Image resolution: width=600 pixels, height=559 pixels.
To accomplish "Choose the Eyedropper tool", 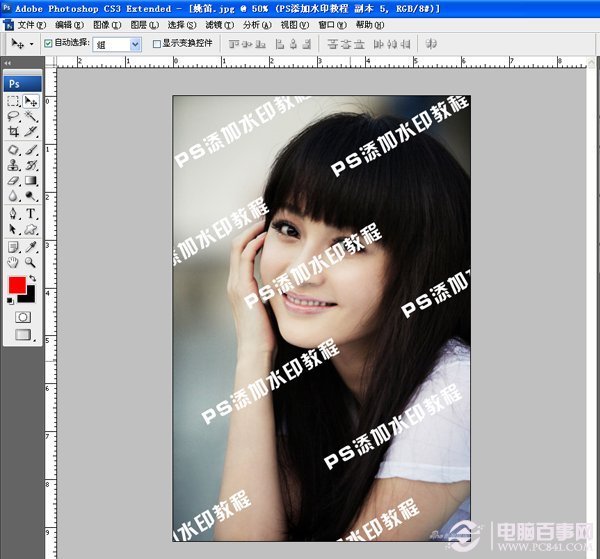I will click(x=31, y=246).
